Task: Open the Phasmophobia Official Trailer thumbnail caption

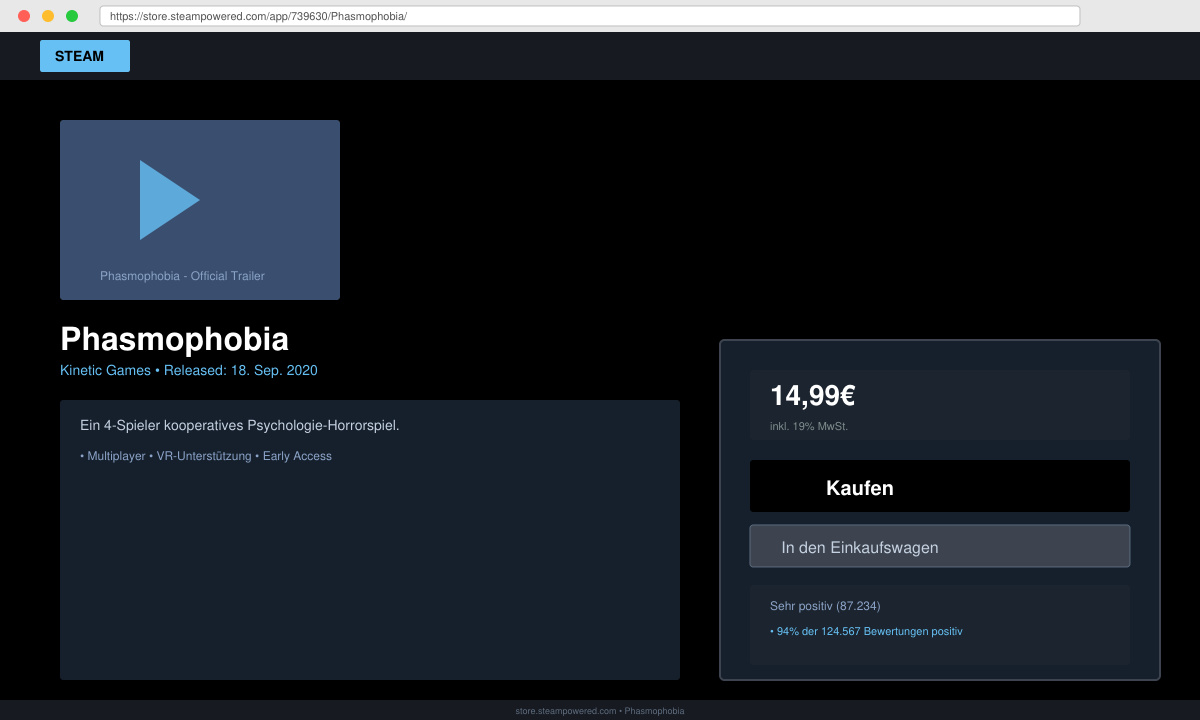Action: (x=182, y=276)
